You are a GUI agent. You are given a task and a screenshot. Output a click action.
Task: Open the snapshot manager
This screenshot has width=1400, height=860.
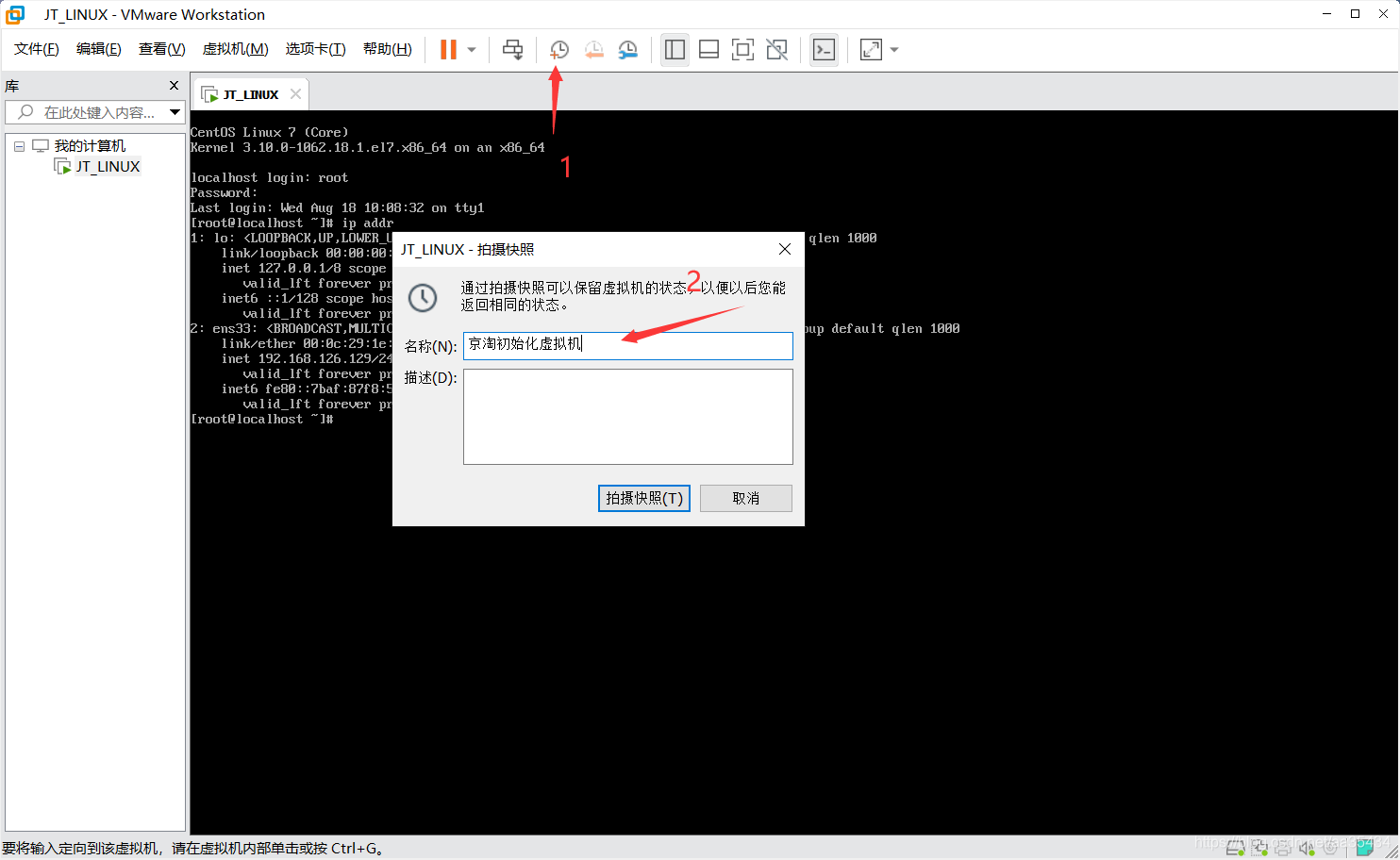[x=628, y=50]
